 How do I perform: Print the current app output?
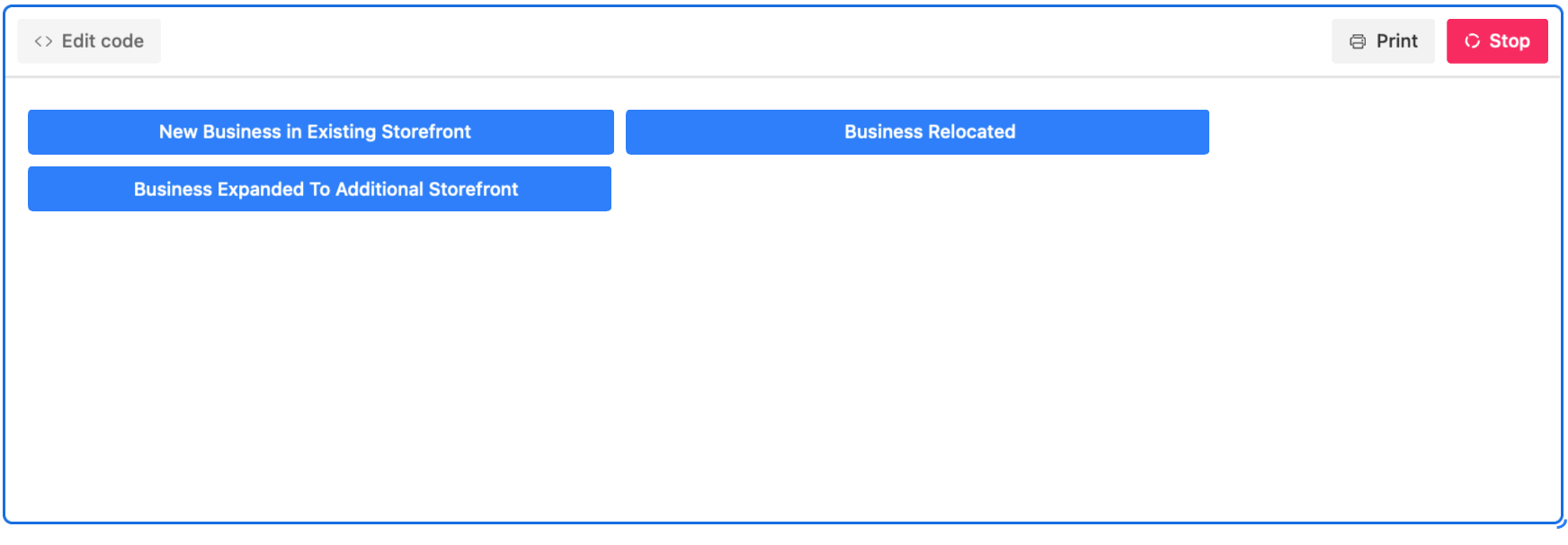coord(1383,41)
